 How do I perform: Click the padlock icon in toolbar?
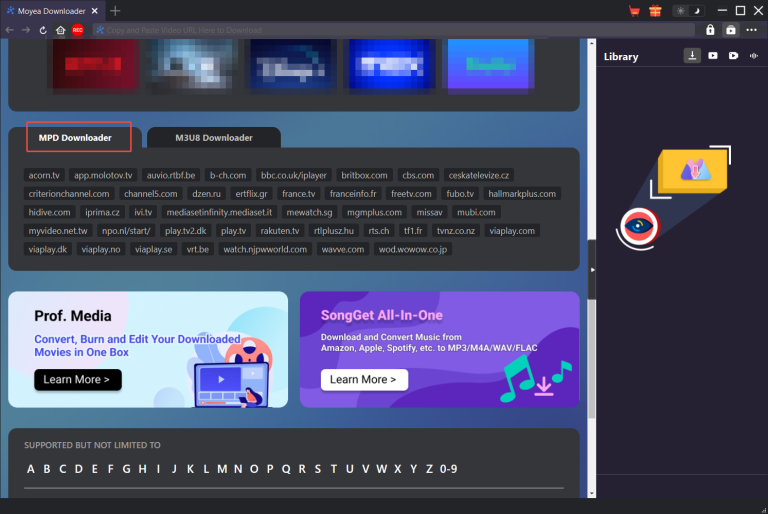pyautogui.click(x=710, y=30)
